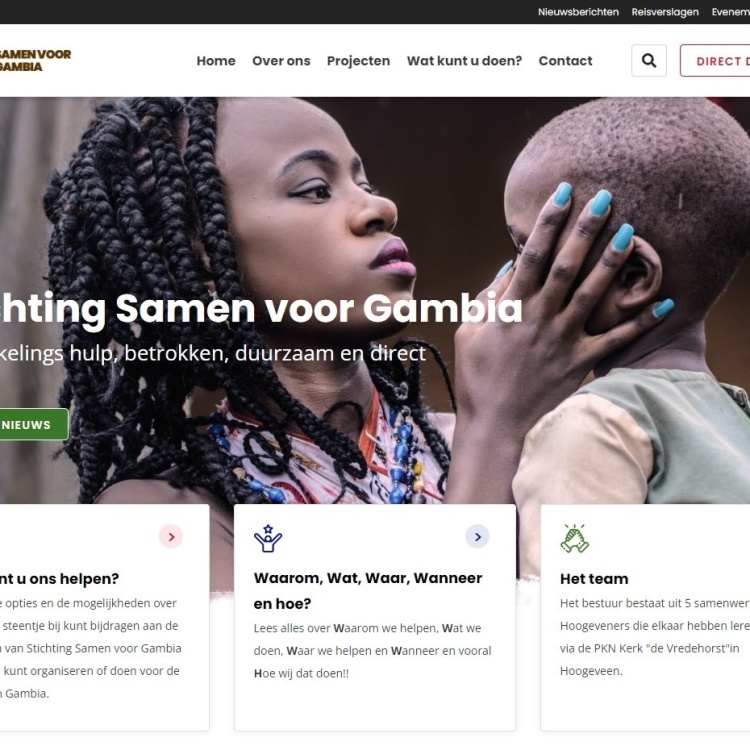
Task: Open the Het team card heading
Action: click(594, 579)
